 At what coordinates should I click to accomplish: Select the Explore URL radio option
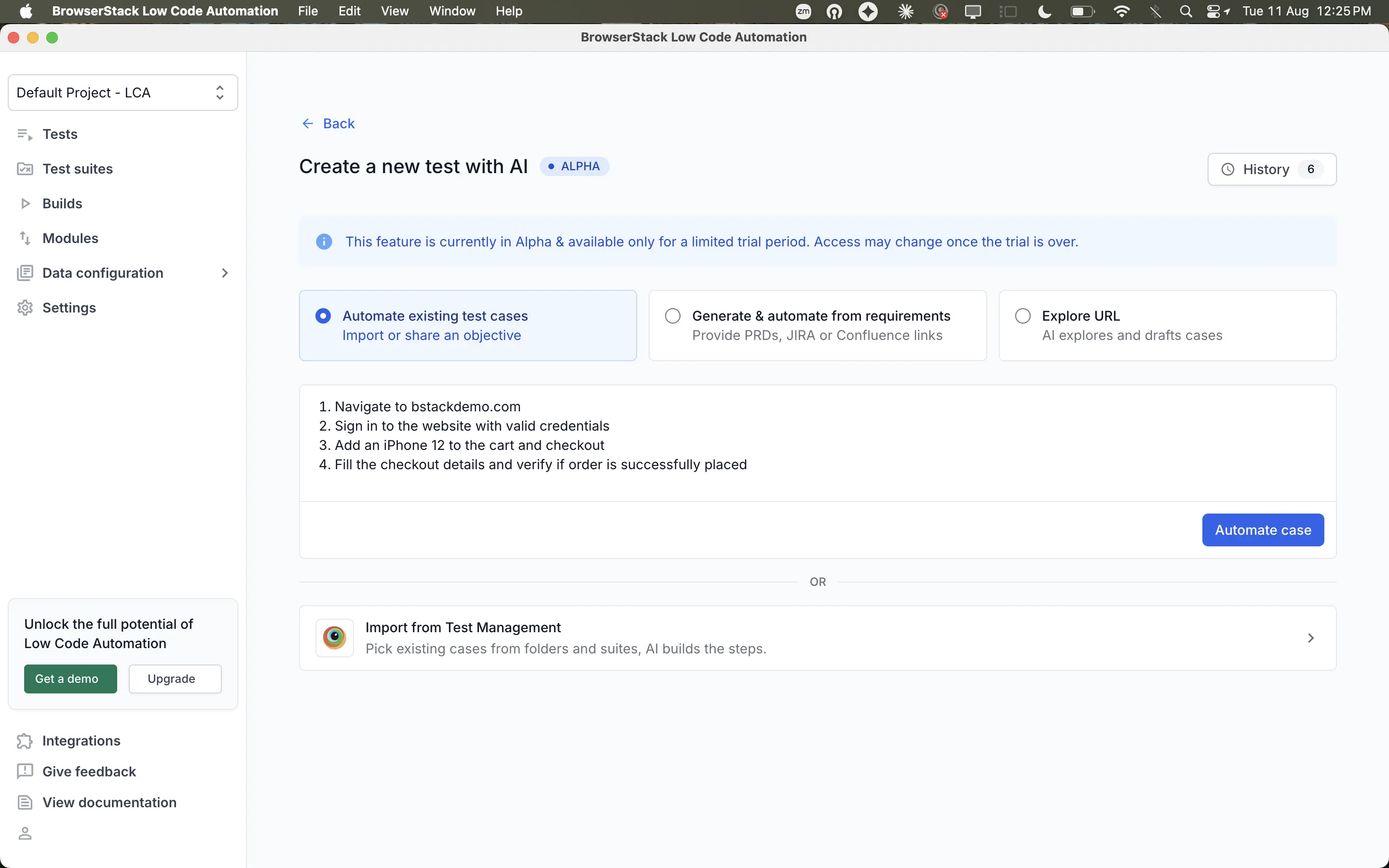click(x=1023, y=316)
